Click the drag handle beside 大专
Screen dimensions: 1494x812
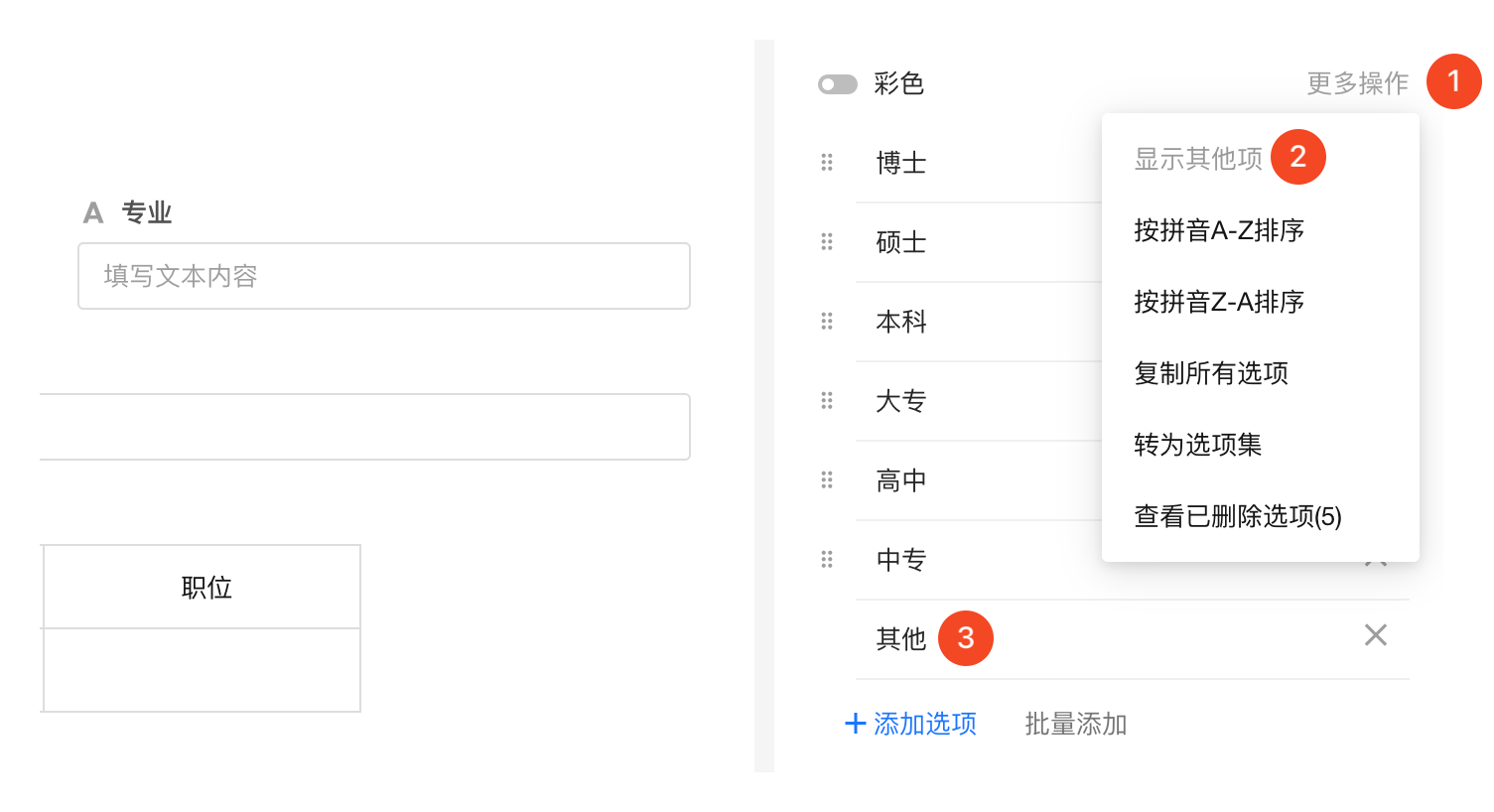[827, 401]
